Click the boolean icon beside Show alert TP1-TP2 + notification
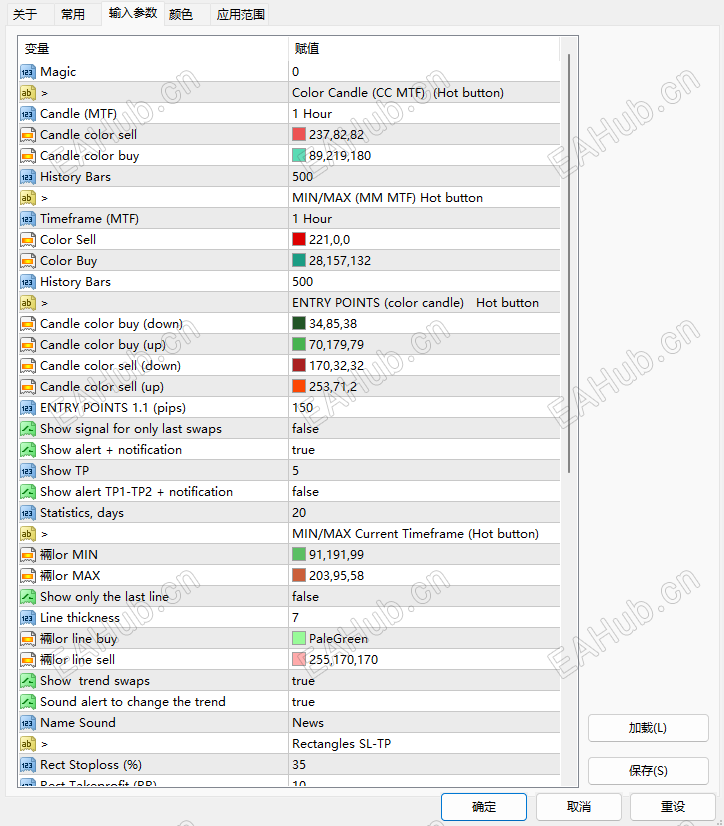724x826 pixels. click(x=28, y=492)
